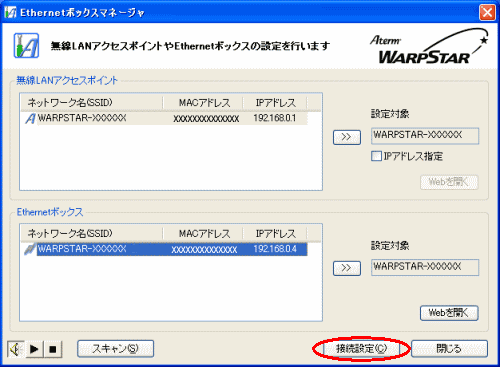500x367 pixels.
Task: Click the access point 設定対象 text field
Action: click(x=425, y=136)
